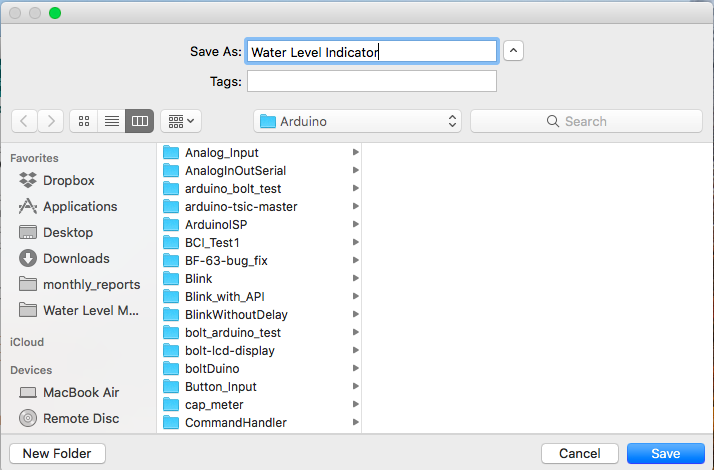
Task: Switch to list view mode
Action: [112, 121]
